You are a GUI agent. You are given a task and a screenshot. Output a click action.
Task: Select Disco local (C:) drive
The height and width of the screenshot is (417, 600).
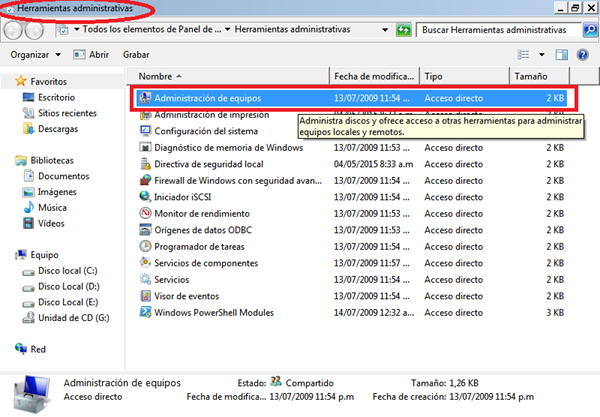tap(60, 271)
